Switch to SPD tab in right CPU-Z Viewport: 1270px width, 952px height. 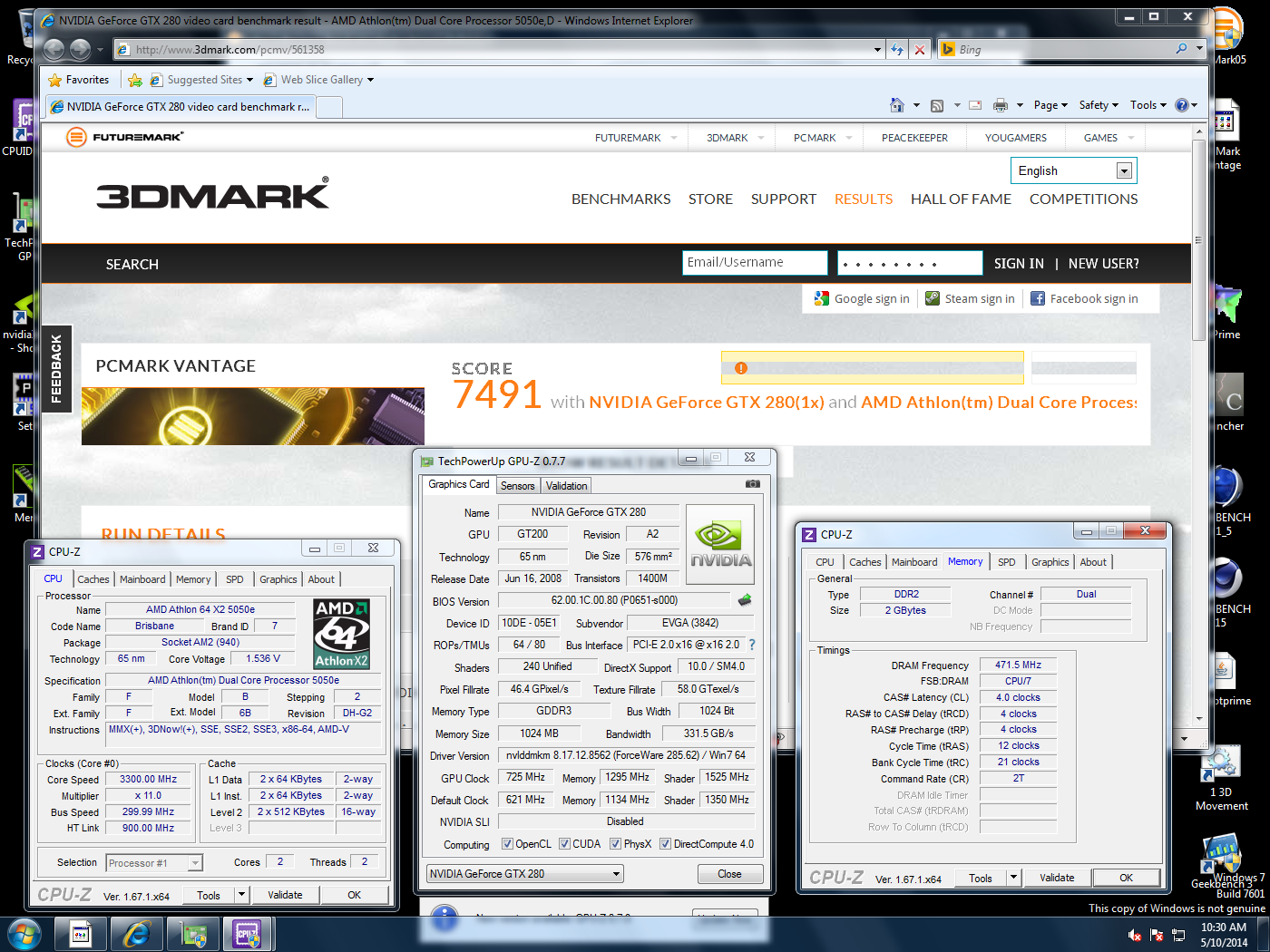pyautogui.click(x=1007, y=562)
